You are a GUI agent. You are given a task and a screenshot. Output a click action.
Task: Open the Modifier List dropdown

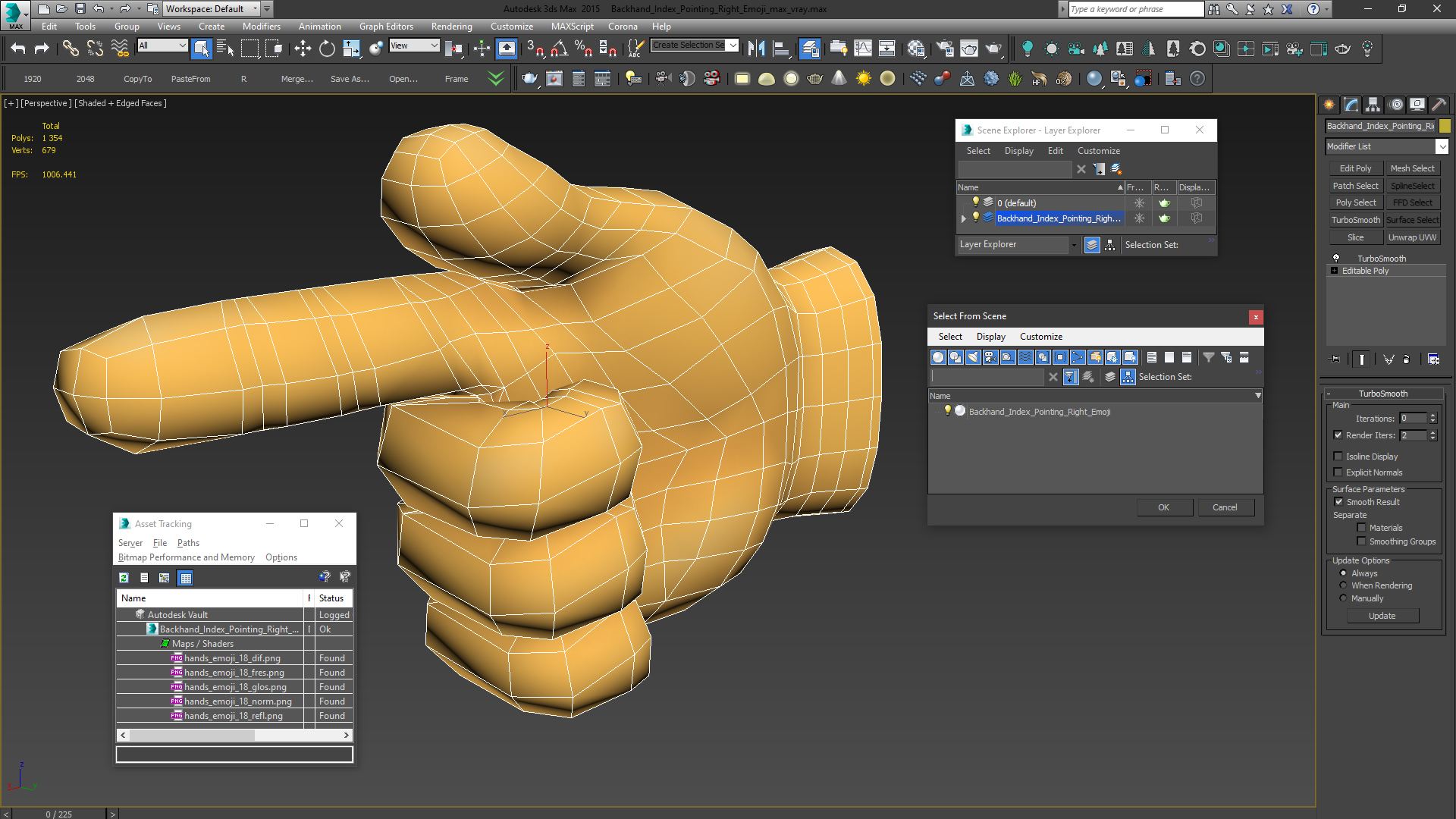click(1442, 146)
